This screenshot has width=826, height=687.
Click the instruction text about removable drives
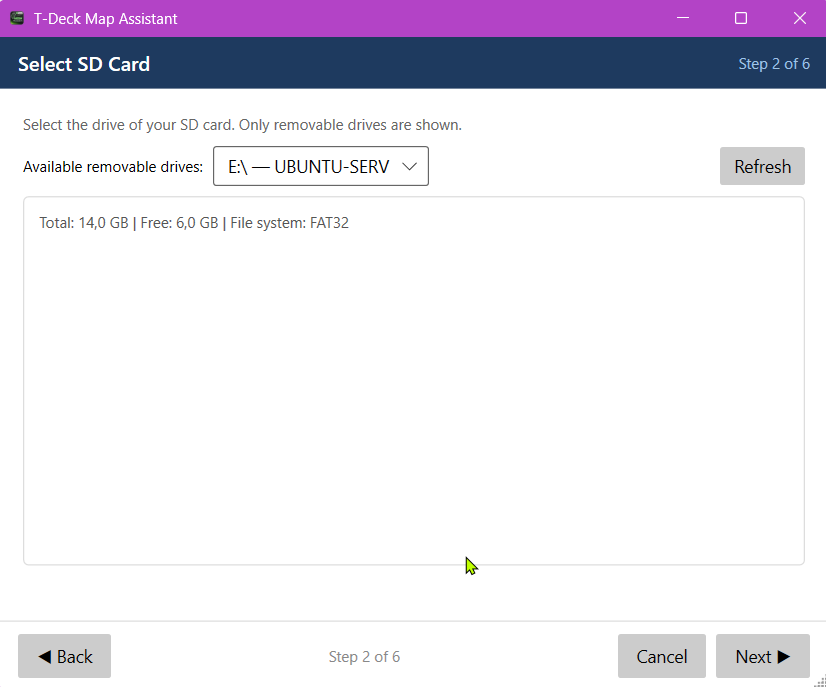click(x=242, y=125)
